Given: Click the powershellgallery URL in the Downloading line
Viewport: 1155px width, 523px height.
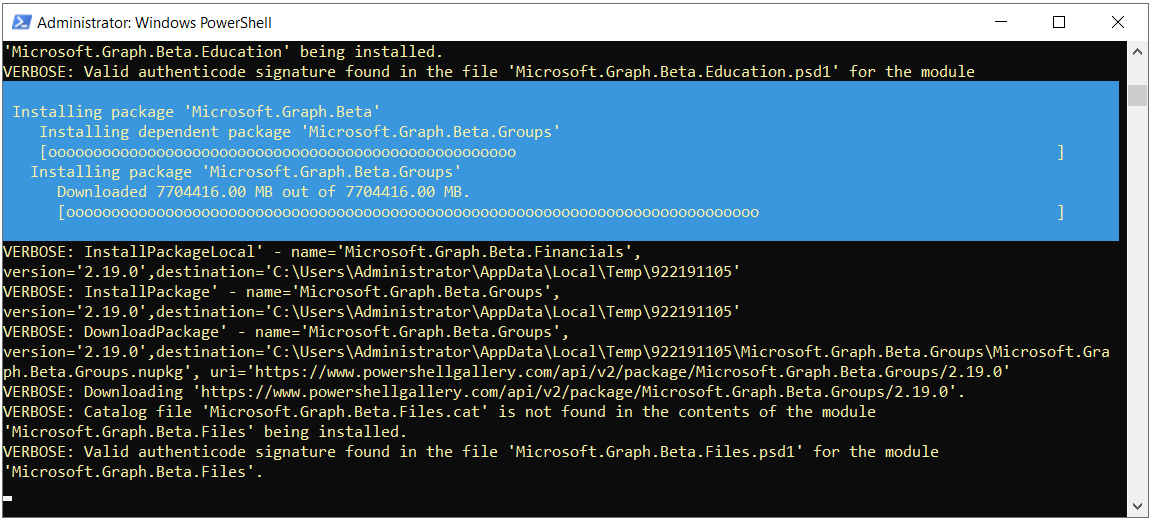Looking at the screenshot, I should [x=579, y=392].
